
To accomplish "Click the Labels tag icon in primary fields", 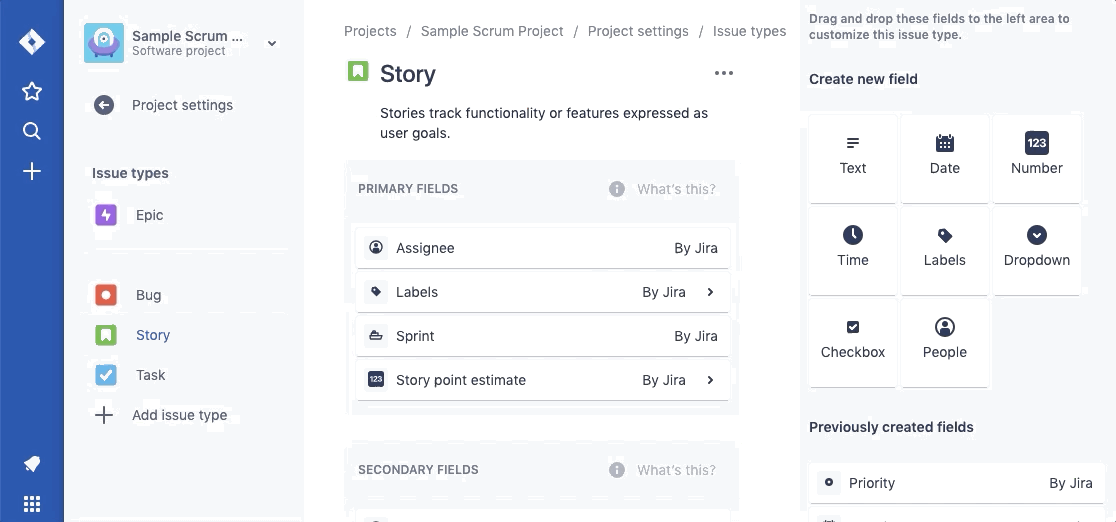I will pyautogui.click(x=376, y=291).
